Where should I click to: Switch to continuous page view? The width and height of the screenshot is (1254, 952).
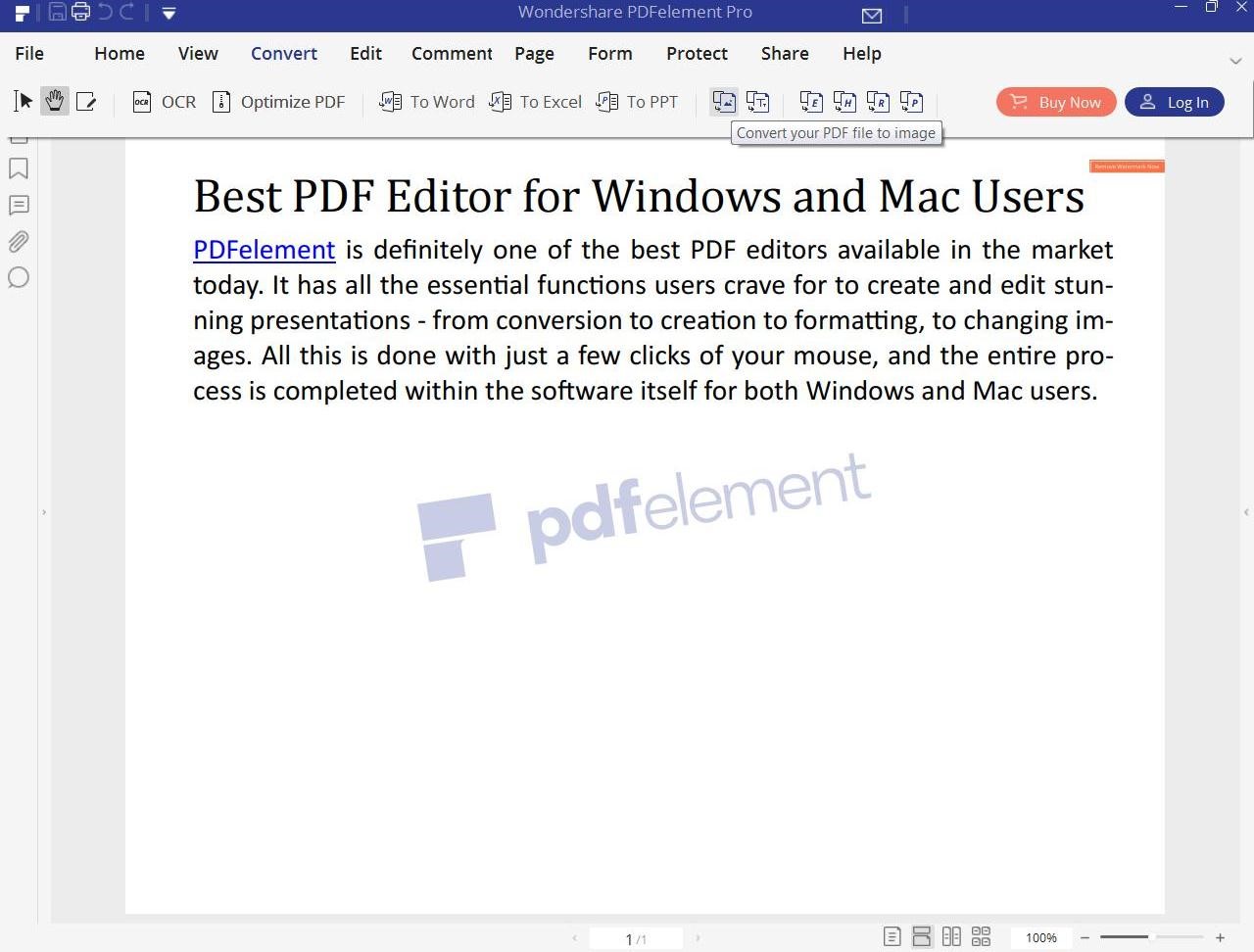click(x=922, y=937)
